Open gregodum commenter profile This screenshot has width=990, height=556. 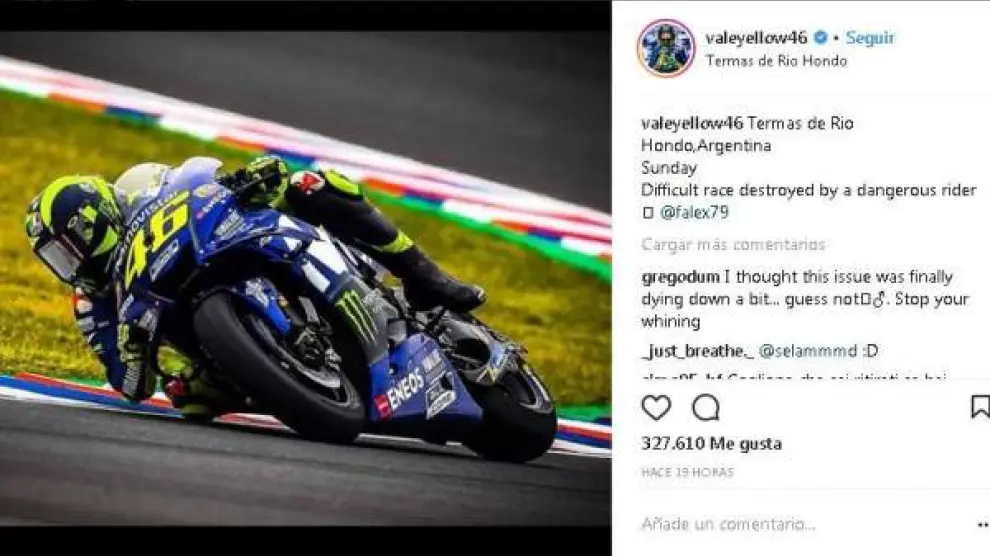pos(680,277)
